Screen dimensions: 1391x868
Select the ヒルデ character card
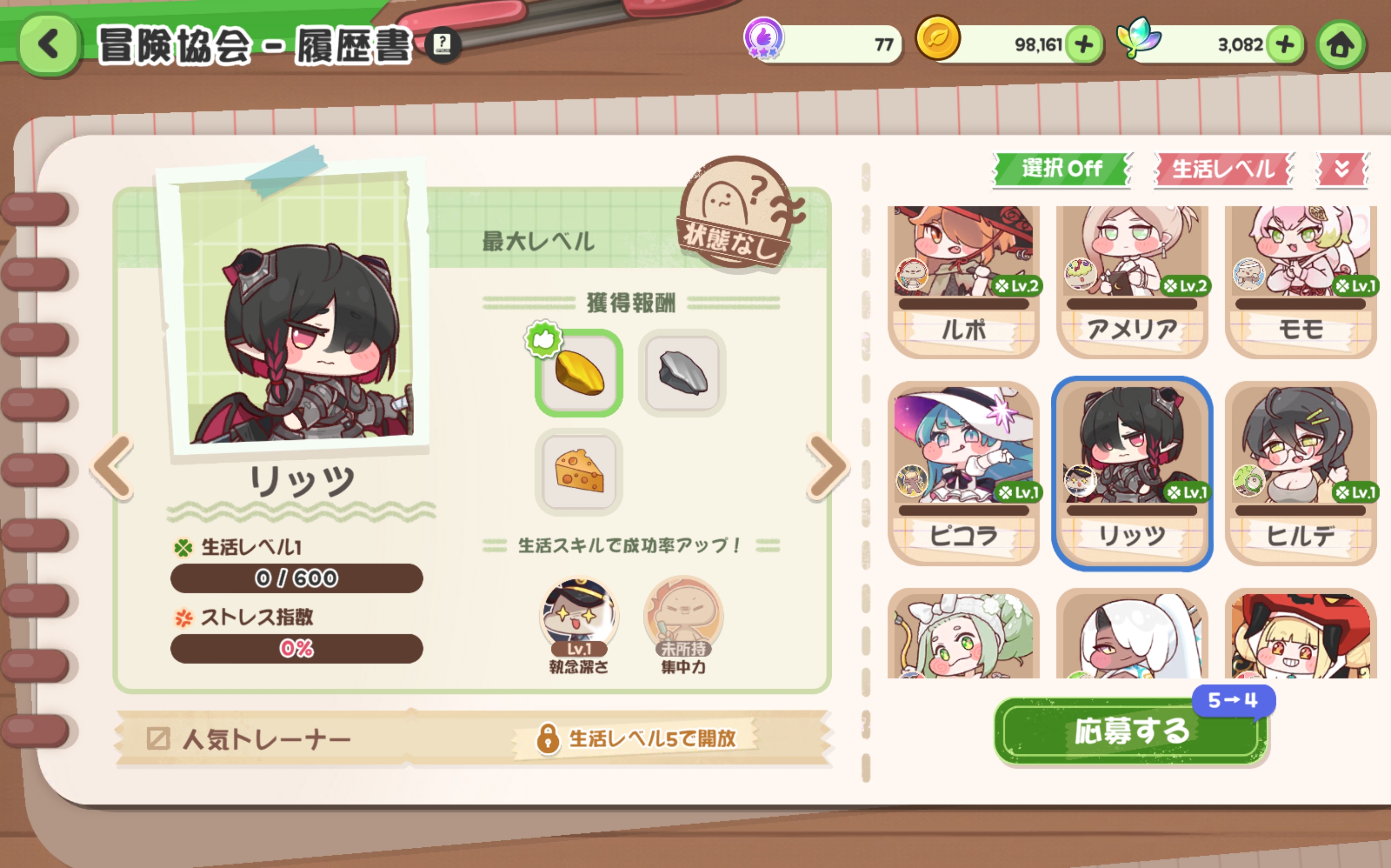point(1300,473)
